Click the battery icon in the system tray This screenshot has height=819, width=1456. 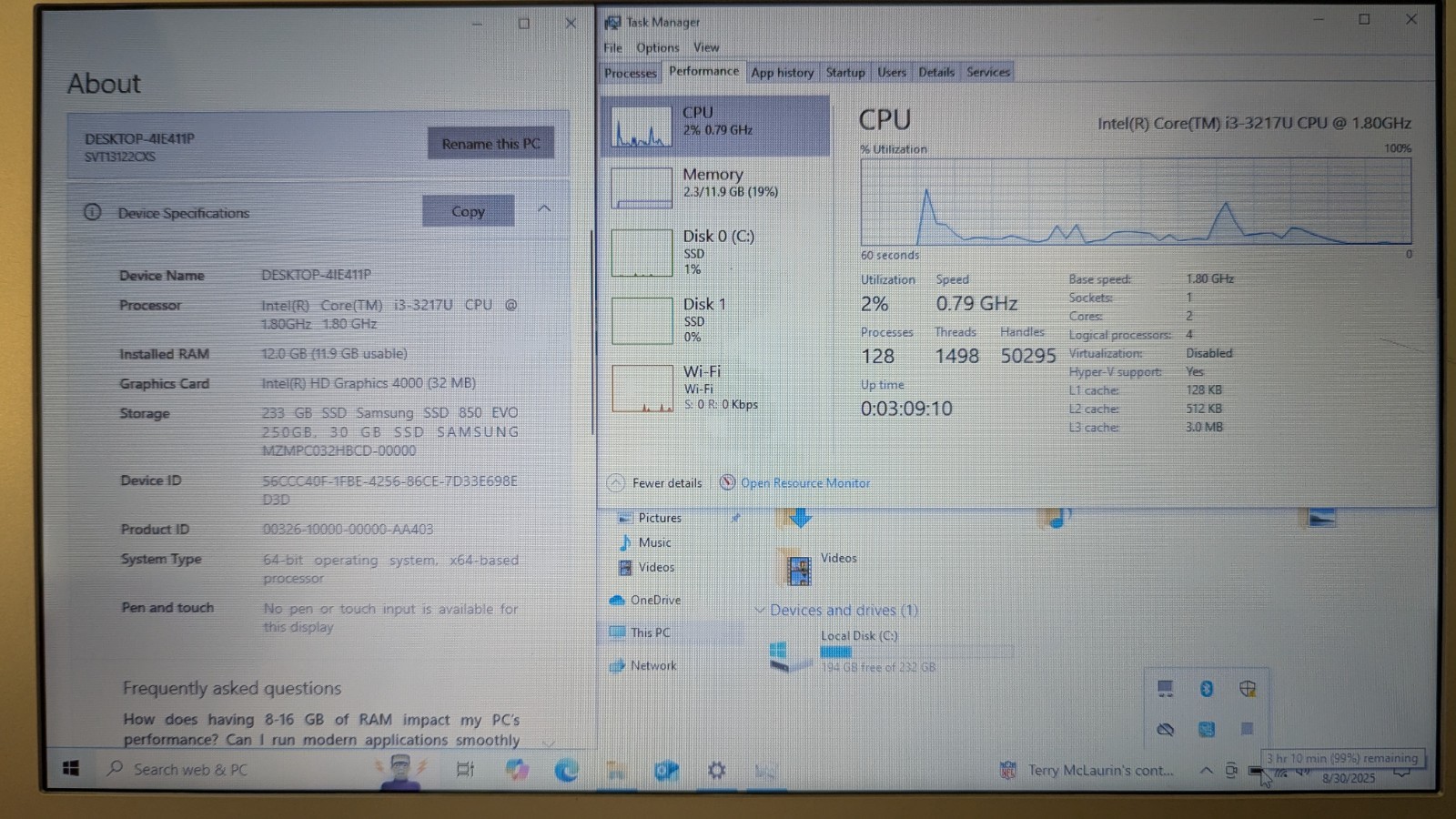pos(1256,772)
